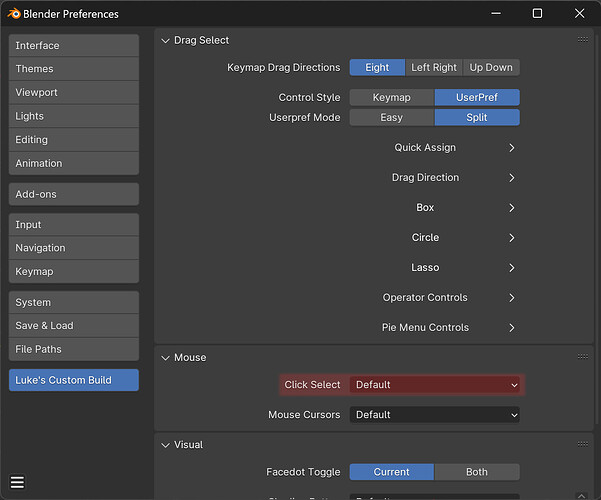Open Quick Assign submenu arrow
Screen dimensions: 601x500
click(x=512, y=148)
